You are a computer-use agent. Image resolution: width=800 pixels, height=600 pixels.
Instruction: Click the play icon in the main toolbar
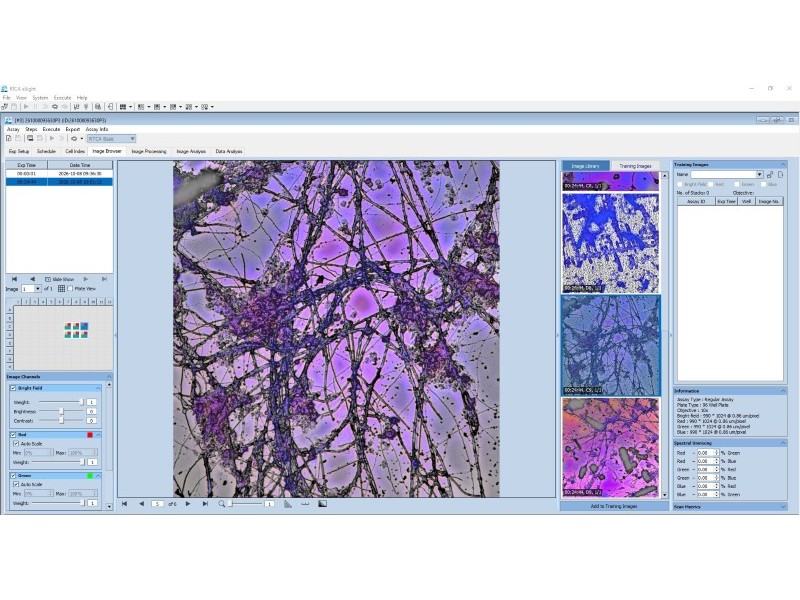pos(26,107)
